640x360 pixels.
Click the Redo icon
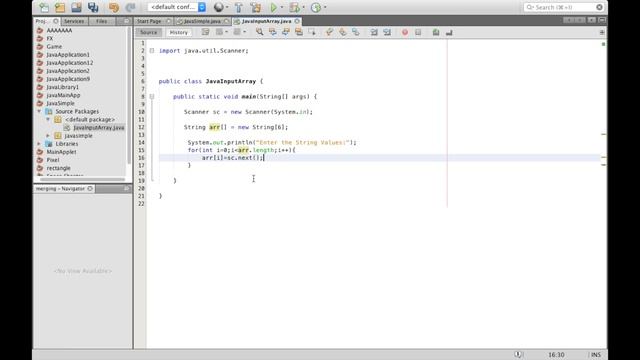pyautogui.click(x=130, y=7)
